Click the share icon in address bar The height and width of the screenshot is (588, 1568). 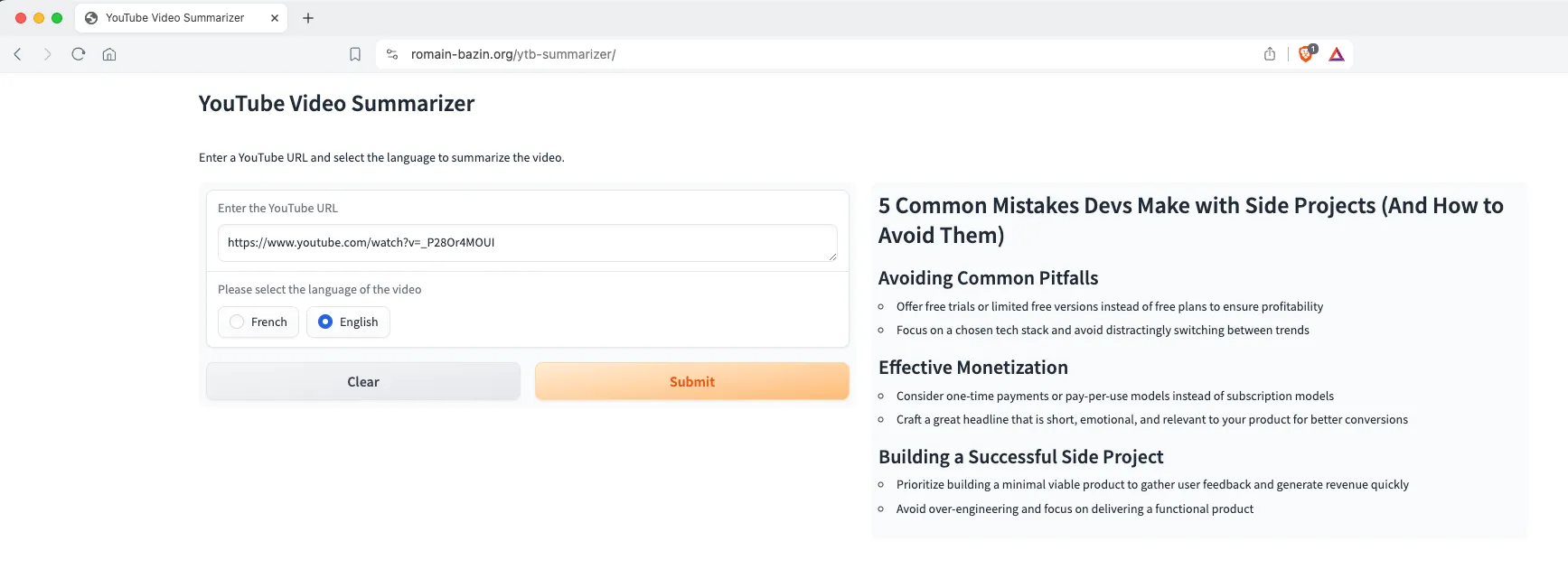1270,54
